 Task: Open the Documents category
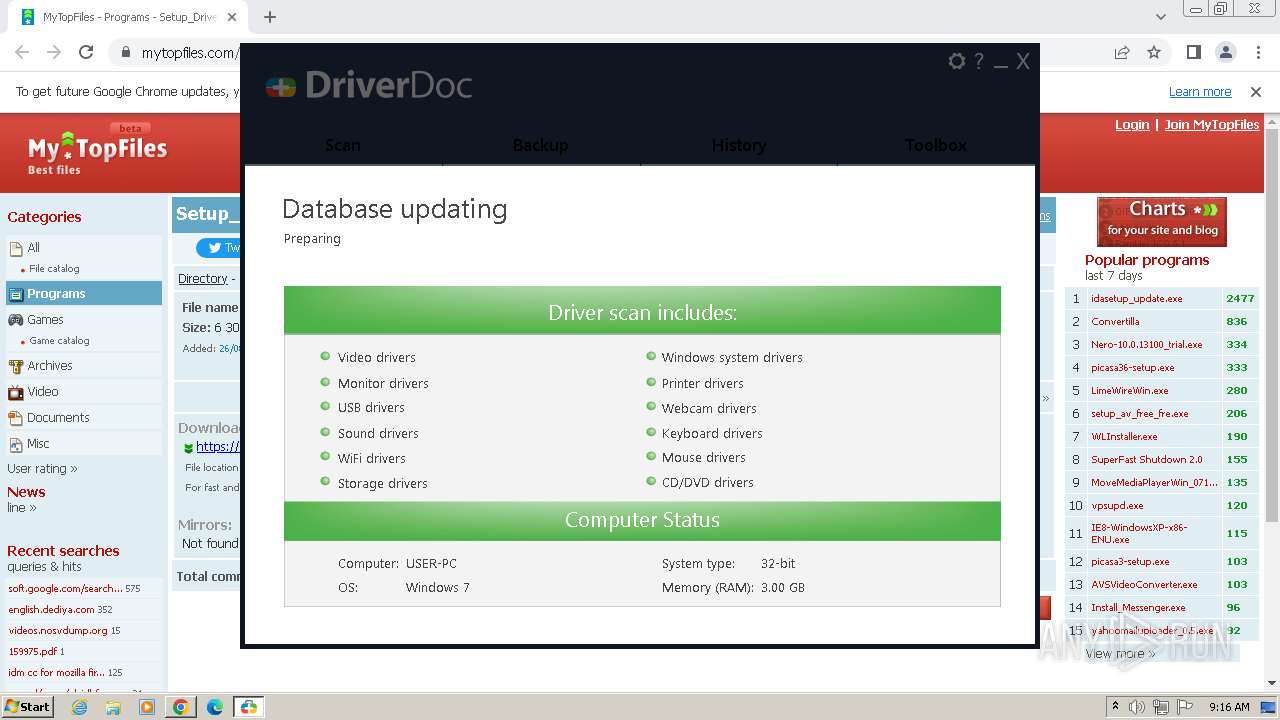click(58, 417)
